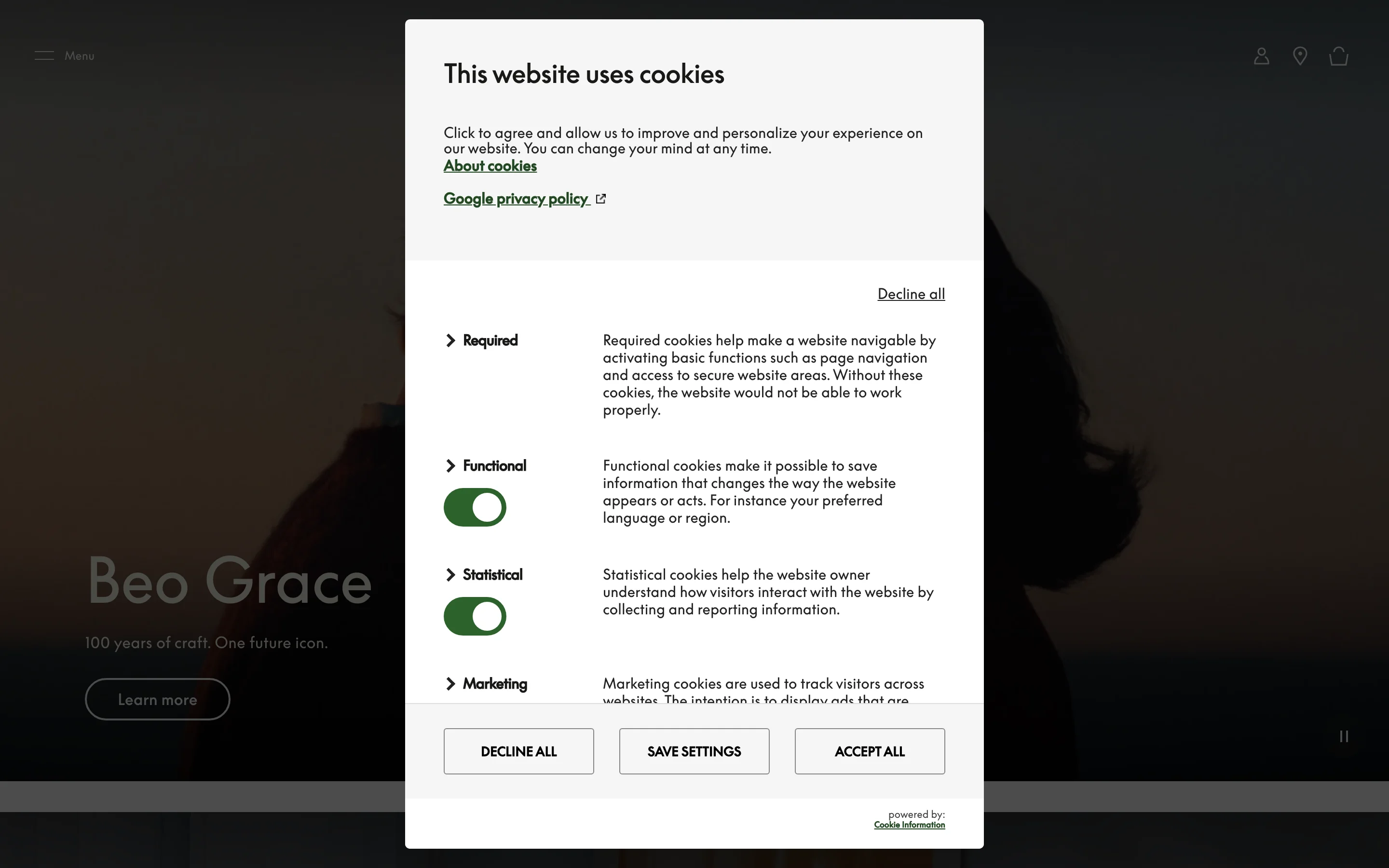Follow the Cookie Information link

909,825
